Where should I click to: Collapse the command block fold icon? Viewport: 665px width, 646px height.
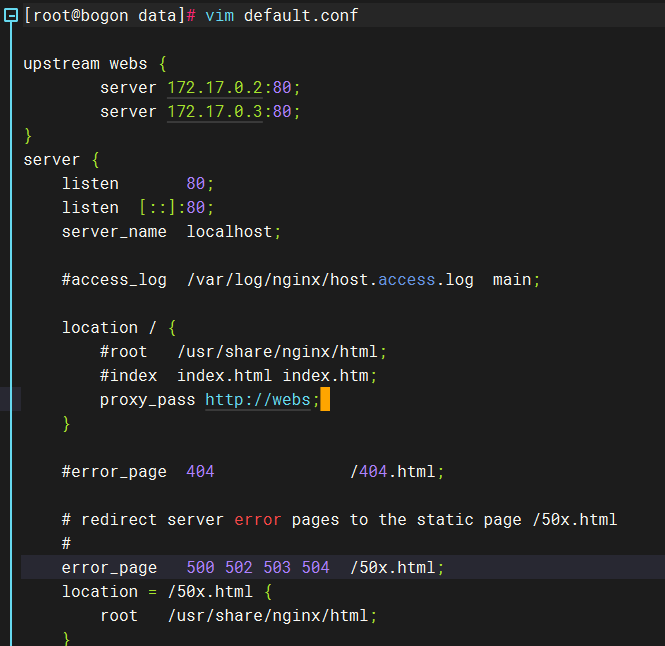click(x=11, y=16)
